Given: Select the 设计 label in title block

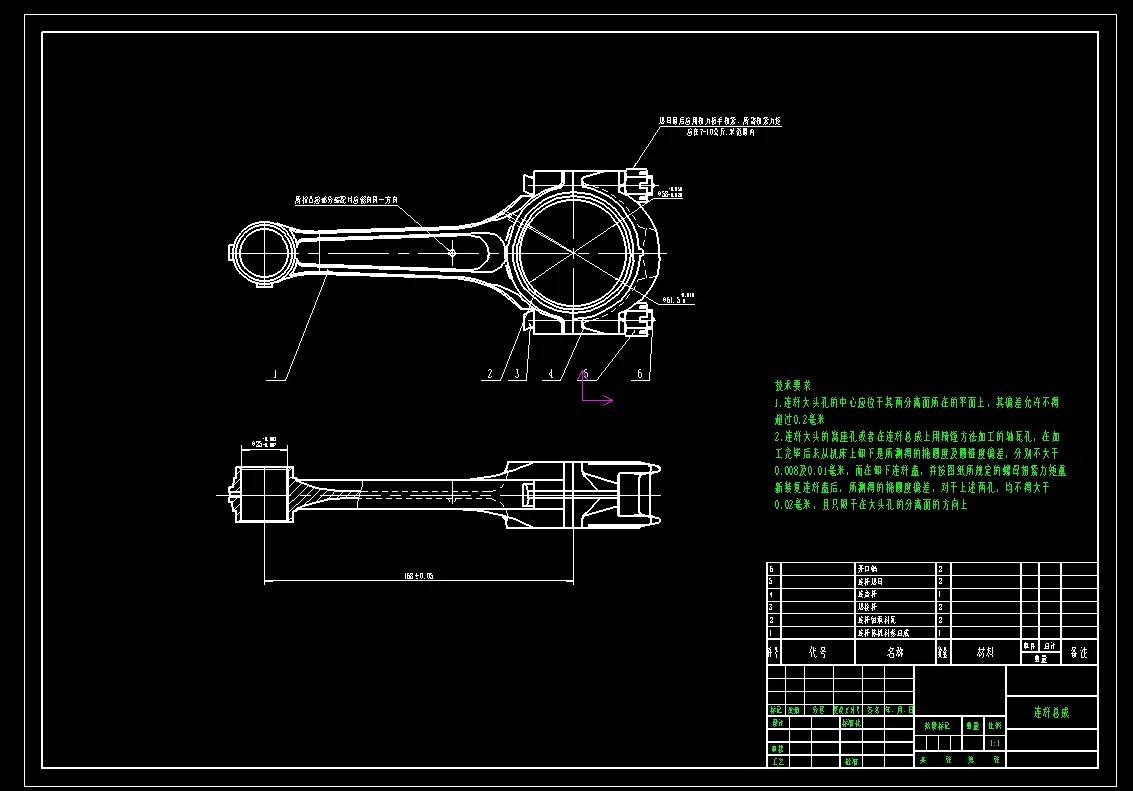Looking at the screenshot, I should (x=777, y=722).
